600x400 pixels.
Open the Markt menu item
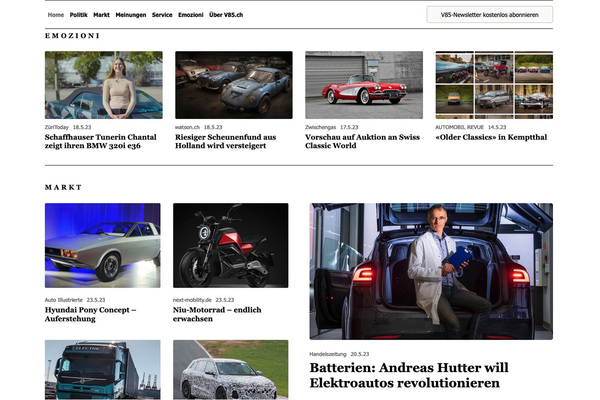[101, 15]
